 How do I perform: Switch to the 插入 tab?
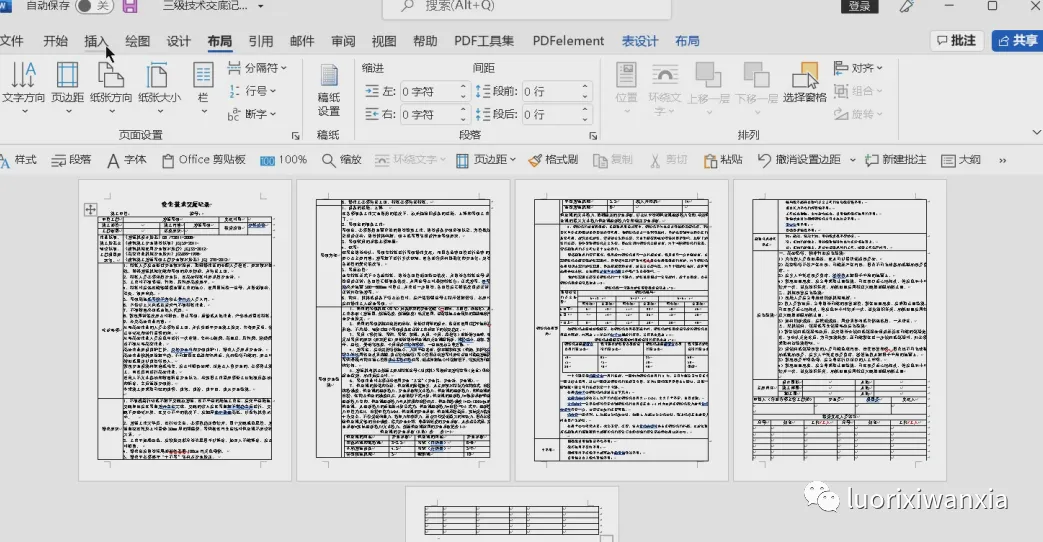[96, 41]
